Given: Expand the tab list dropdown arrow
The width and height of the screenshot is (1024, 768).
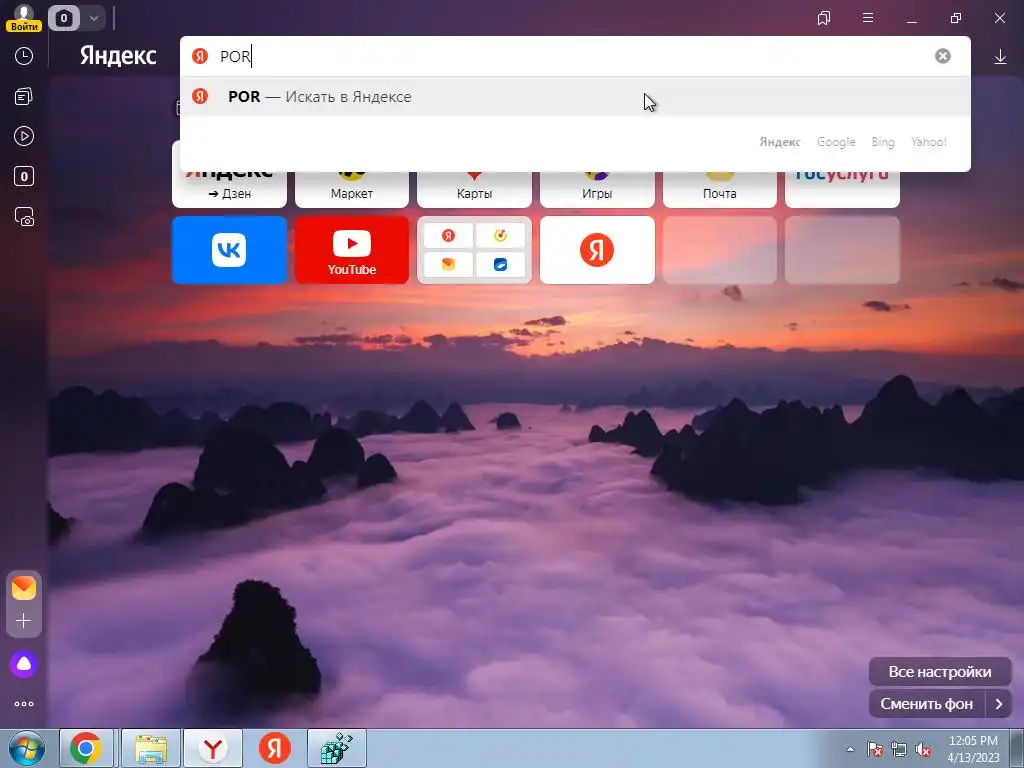Looking at the screenshot, I should pos(93,18).
